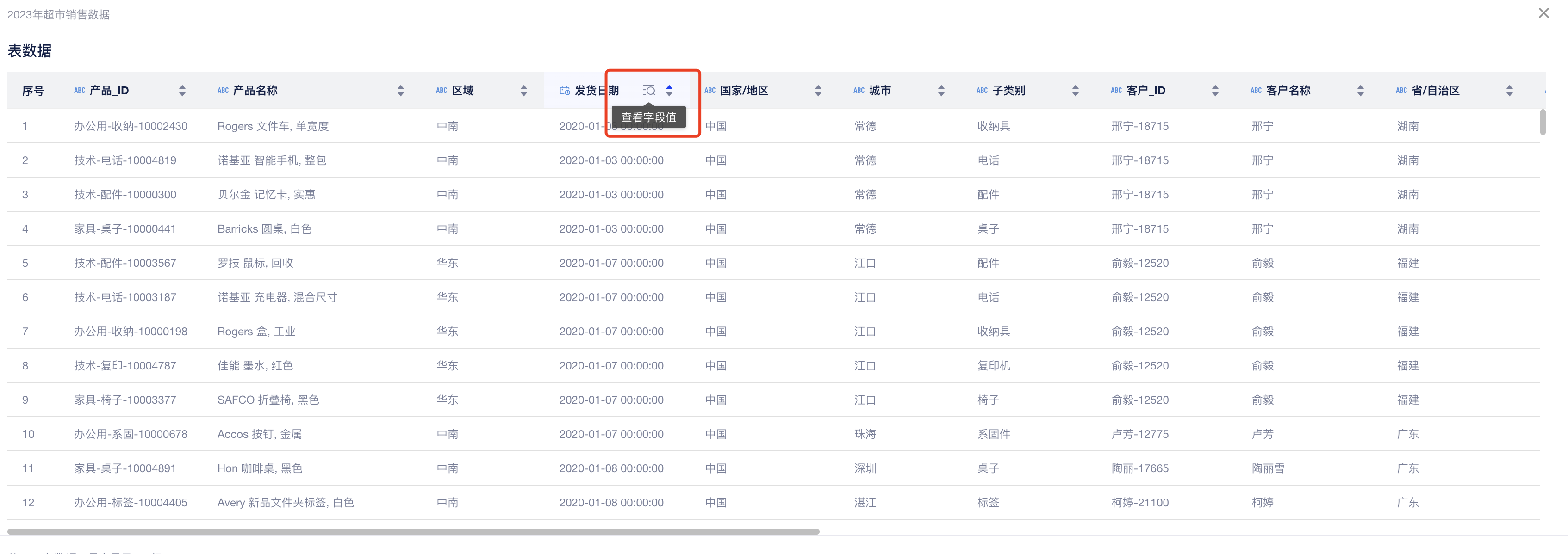This screenshot has width=1568, height=554.
Task: Sort the 省/自治区 column
Action: [1509, 91]
